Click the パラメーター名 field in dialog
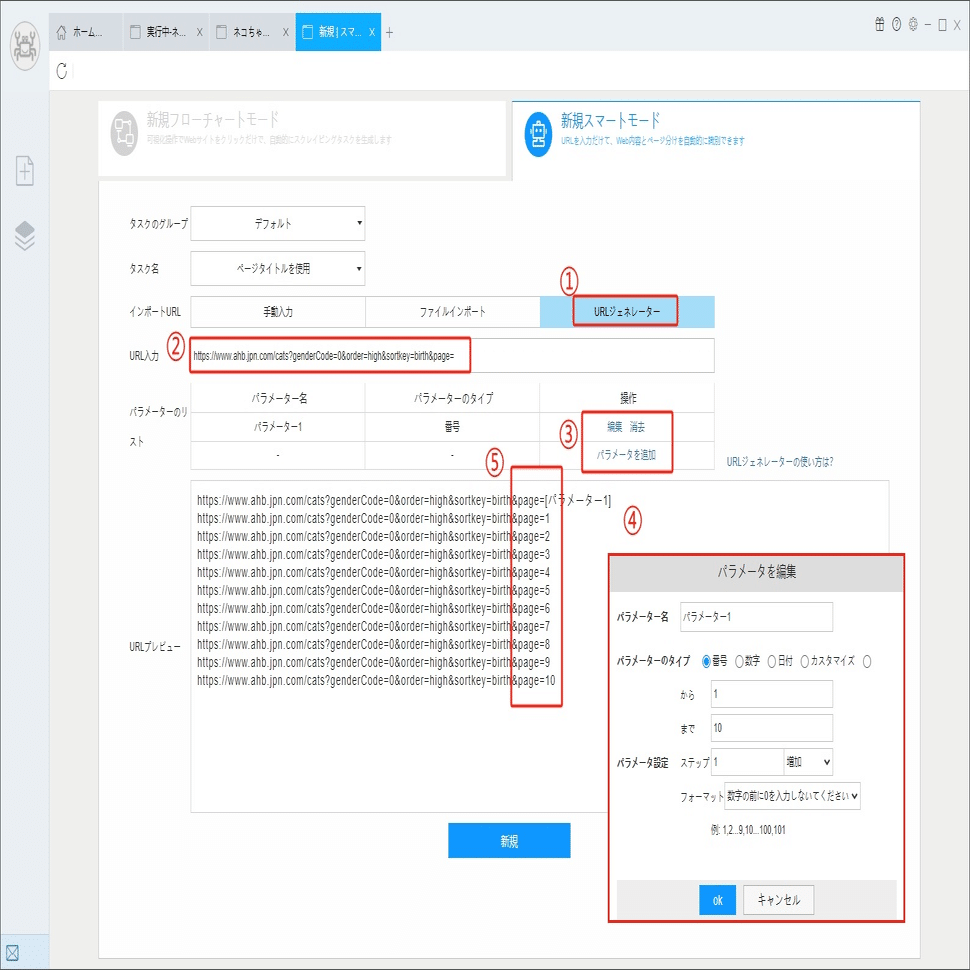 click(756, 617)
